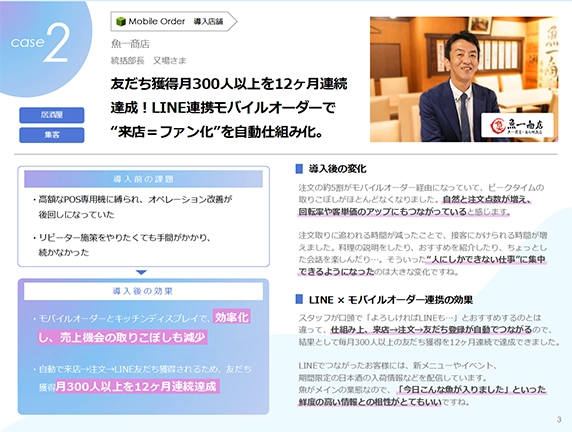Click underlined 自然と注文点数が増え、
This screenshot has height=432, width=572.
487,200
